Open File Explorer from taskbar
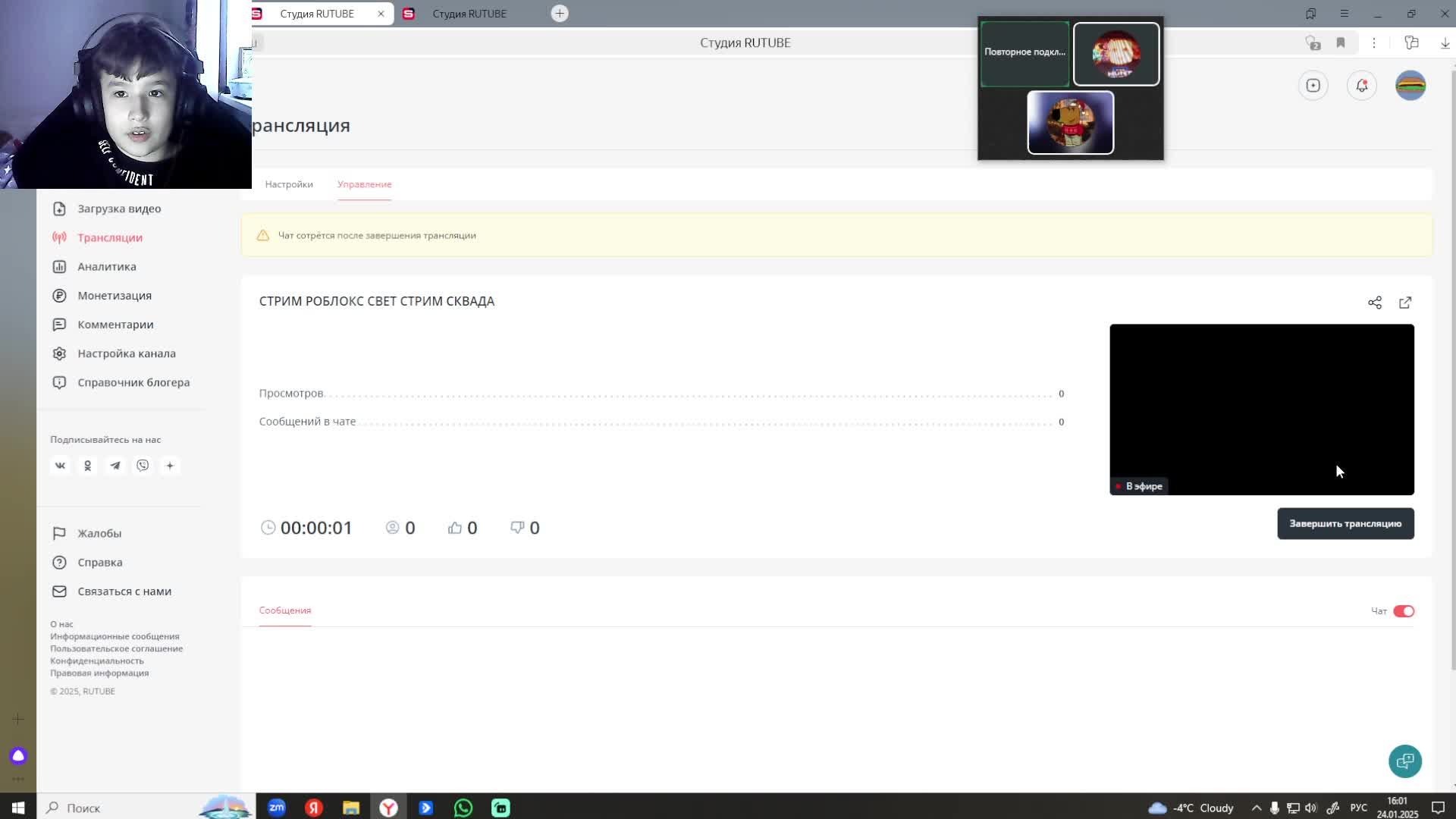This screenshot has height=819, width=1456. (x=351, y=808)
